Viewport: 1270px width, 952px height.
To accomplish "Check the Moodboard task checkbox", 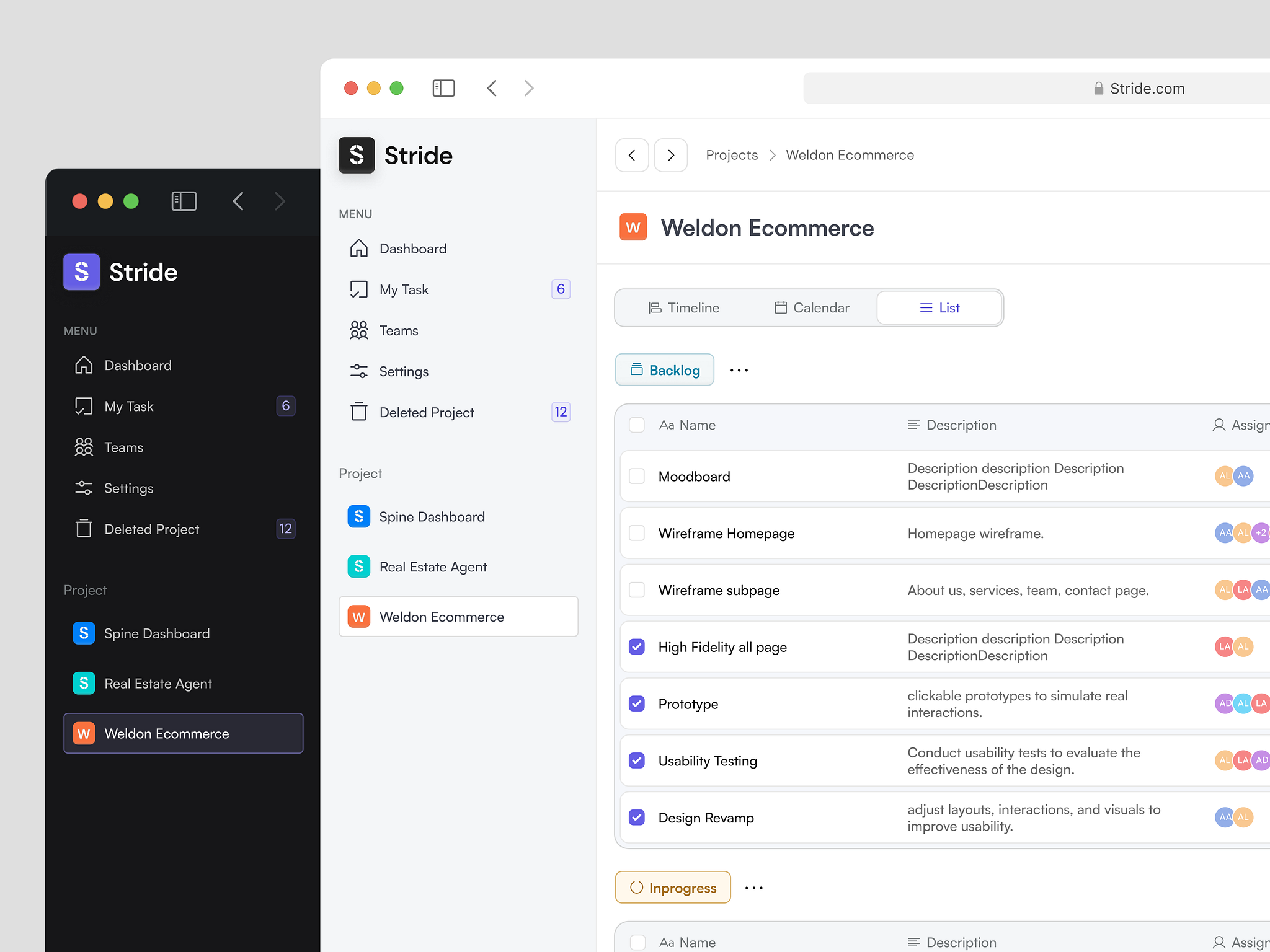I will (x=637, y=476).
